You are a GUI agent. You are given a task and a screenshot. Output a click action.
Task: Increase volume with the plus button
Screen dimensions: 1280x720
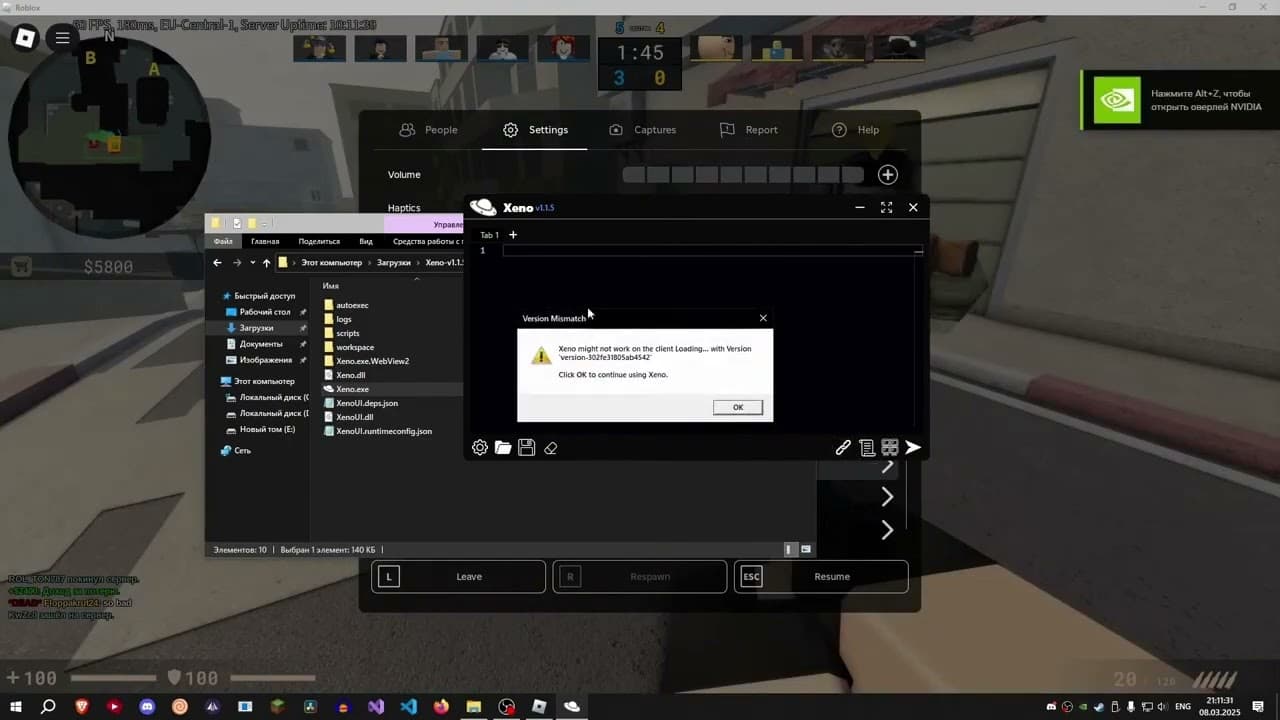click(x=887, y=175)
